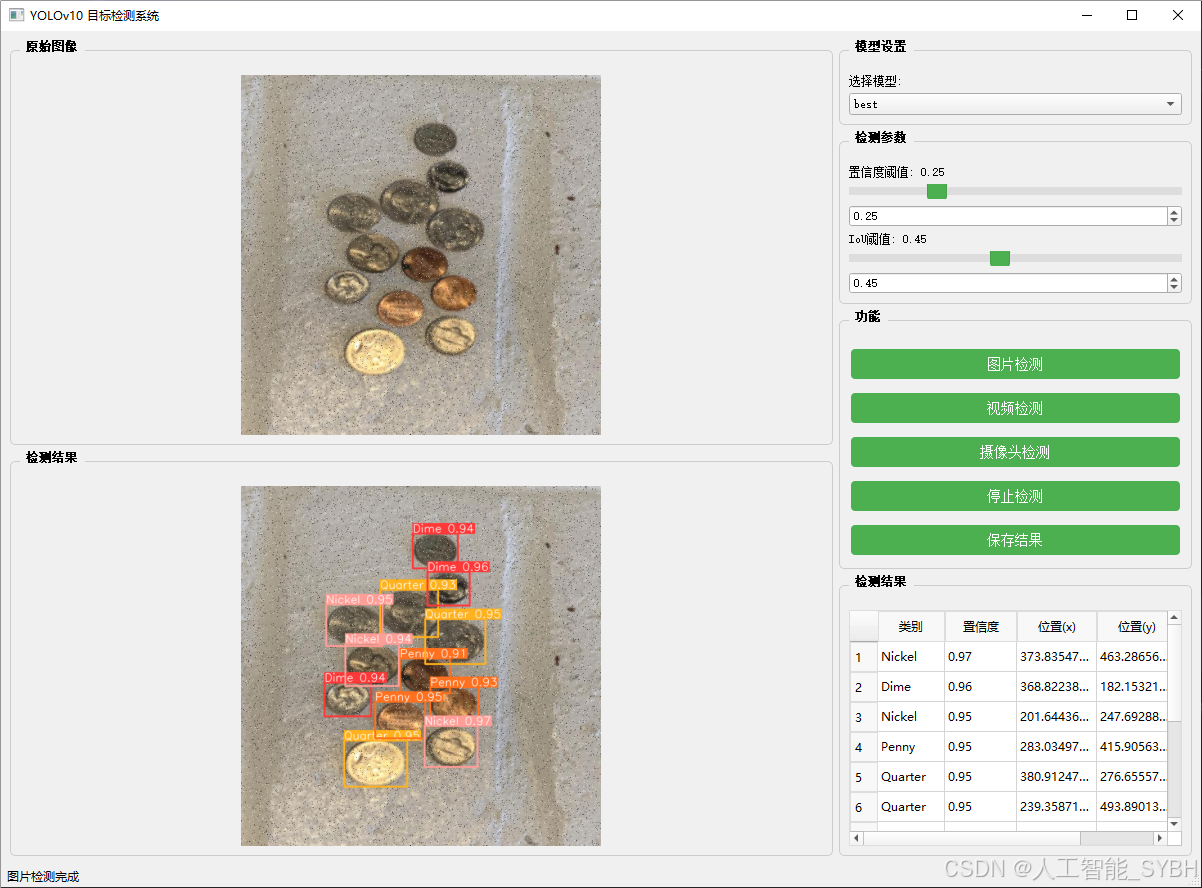Click the down arrow of the 0.25 spin box

coord(1174,221)
